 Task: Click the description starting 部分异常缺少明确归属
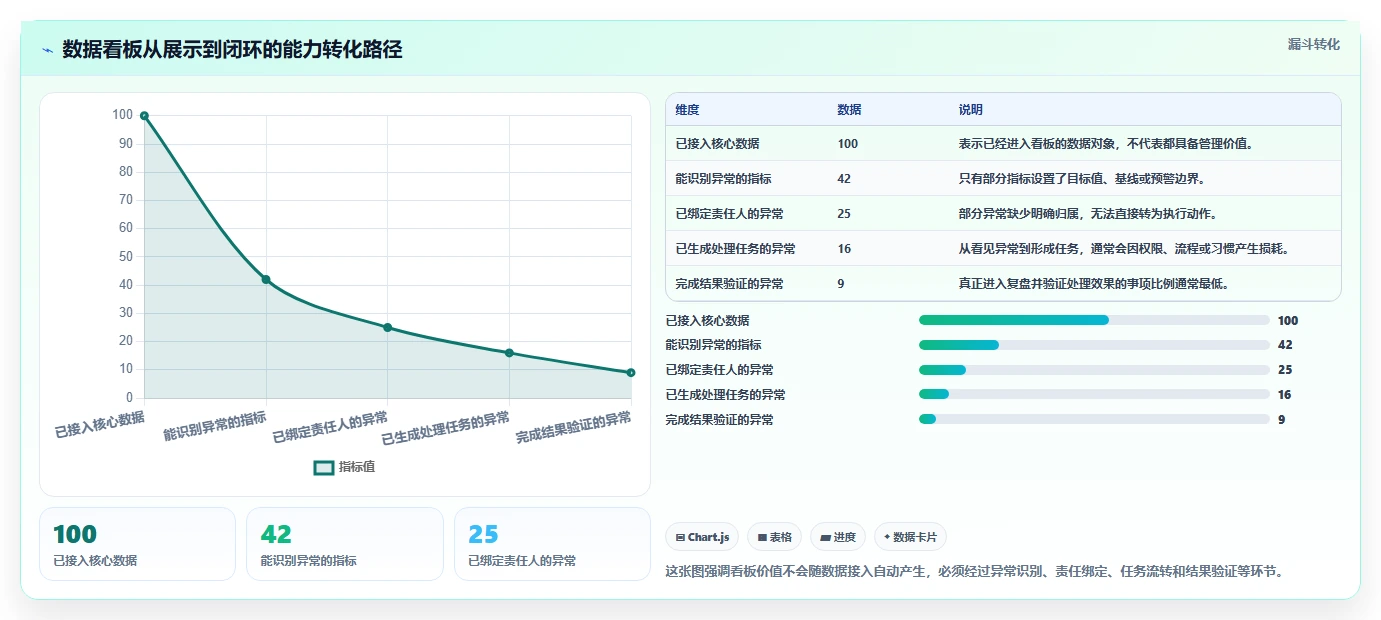(1088, 214)
